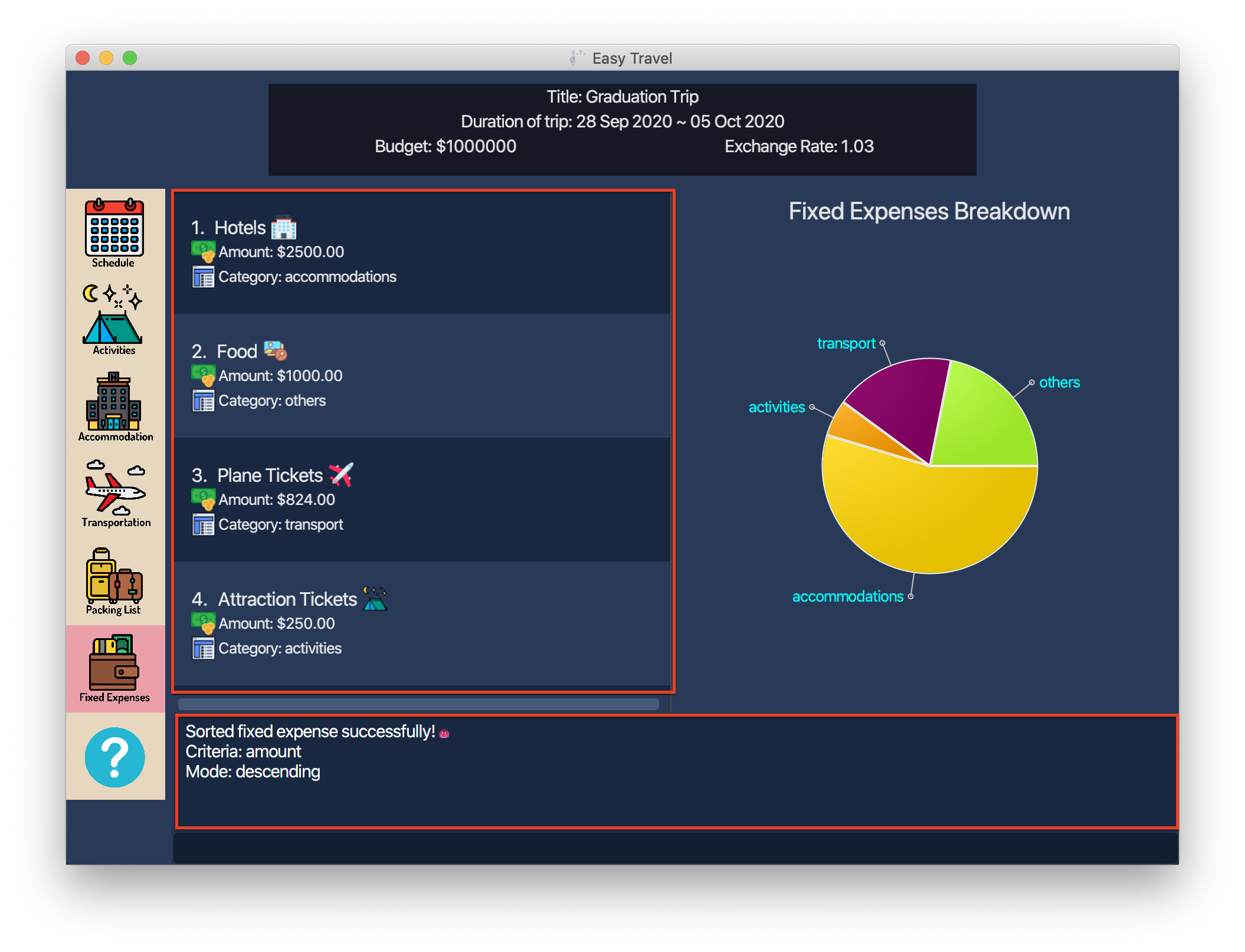1245x952 pixels.
Task: Select the 3. Plane Tickets expense title
Action: [257, 475]
